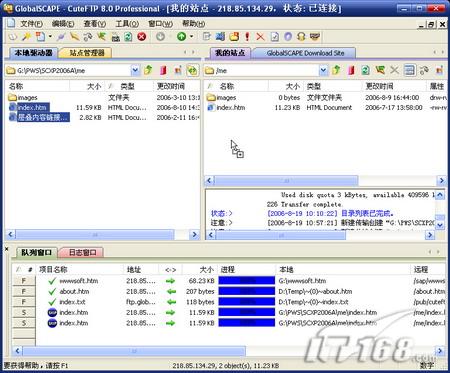Open the Site Manager book icon
Screen dimensions: 450x373
coord(12,37)
